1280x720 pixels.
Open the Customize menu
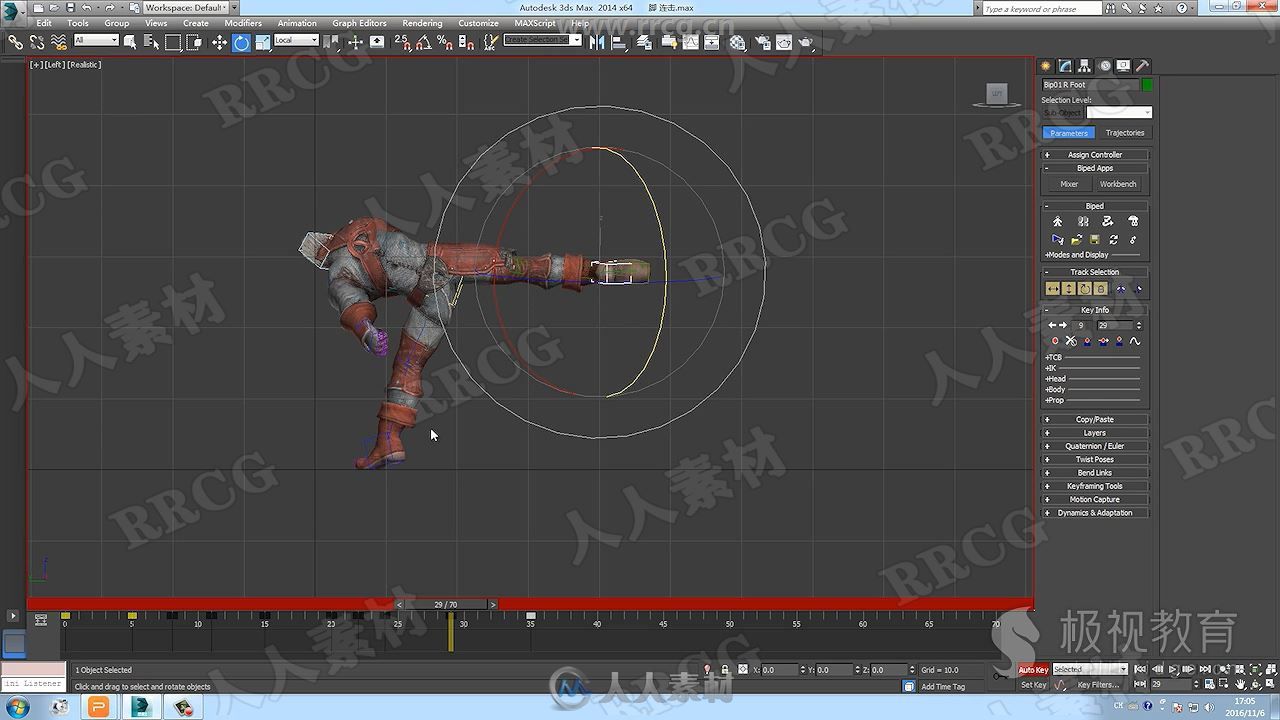[x=478, y=23]
